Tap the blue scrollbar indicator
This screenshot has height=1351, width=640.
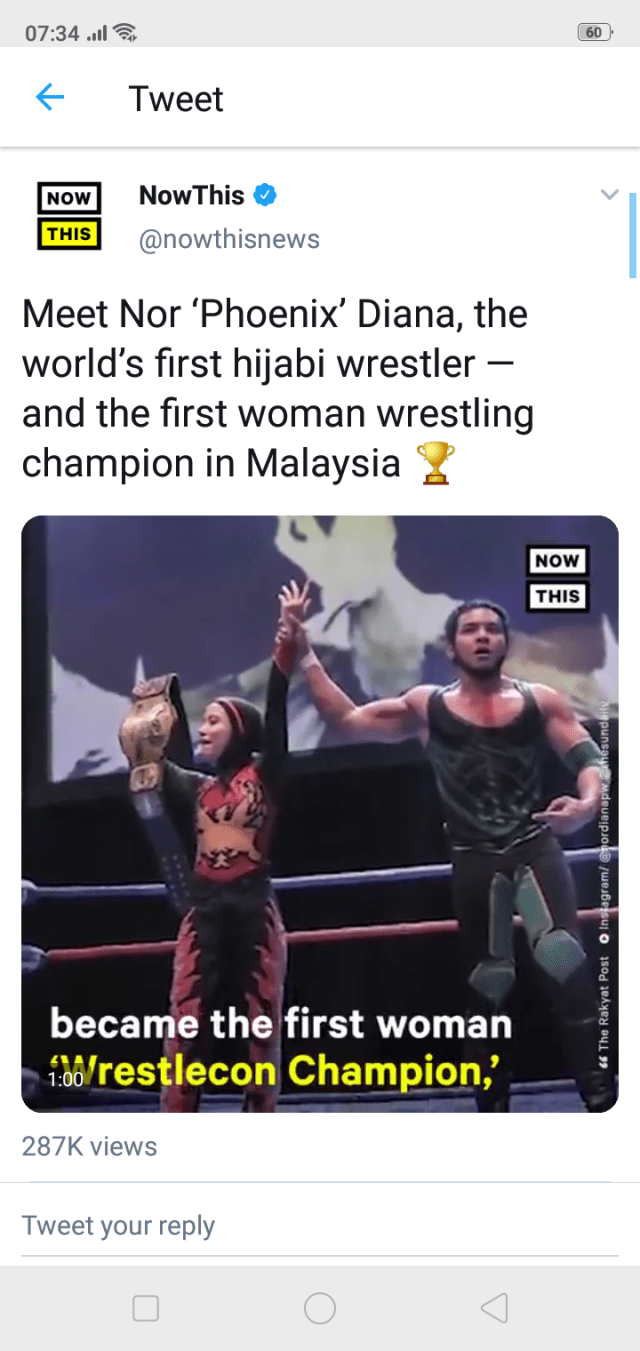(x=632, y=235)
